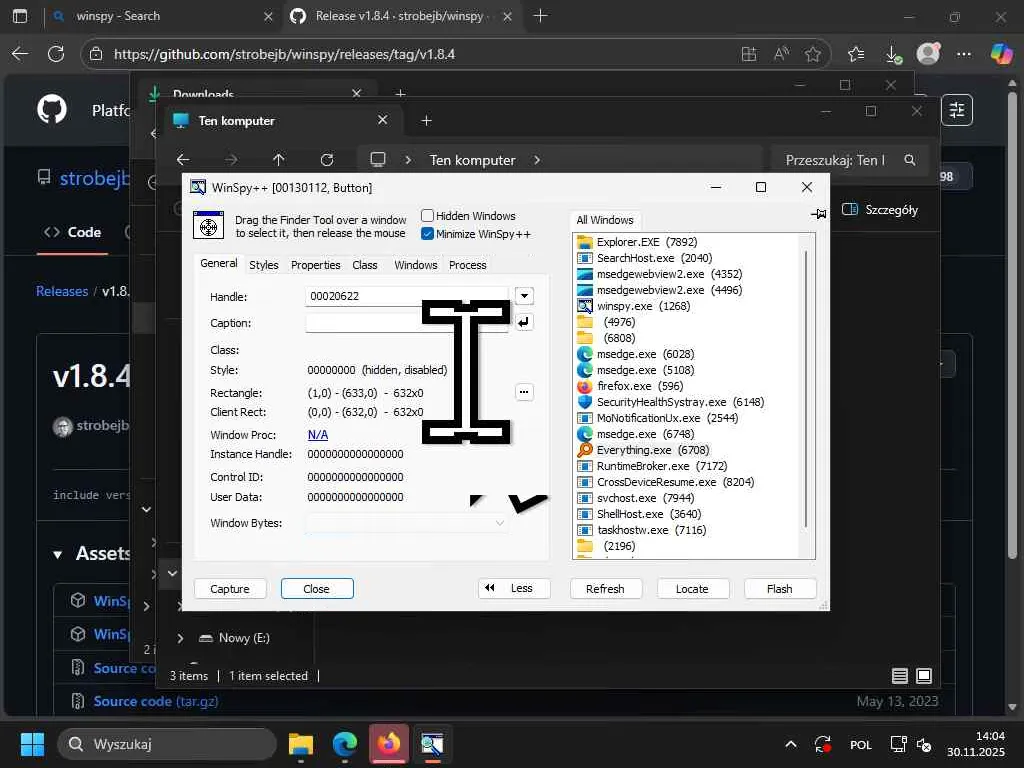Click Explorer search box Przeszukaj: Ten
Image resolution: width=1024 pixels, height=768 pixels.
click(849, 160)
